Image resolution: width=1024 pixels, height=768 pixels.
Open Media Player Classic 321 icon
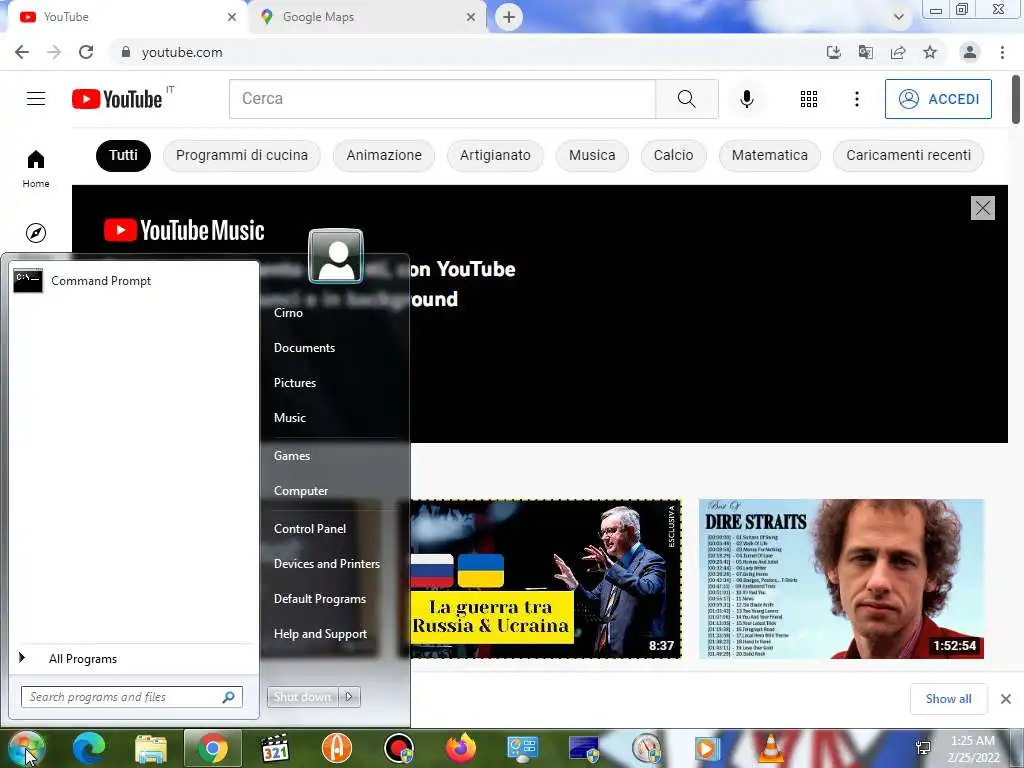coord(275,748)
